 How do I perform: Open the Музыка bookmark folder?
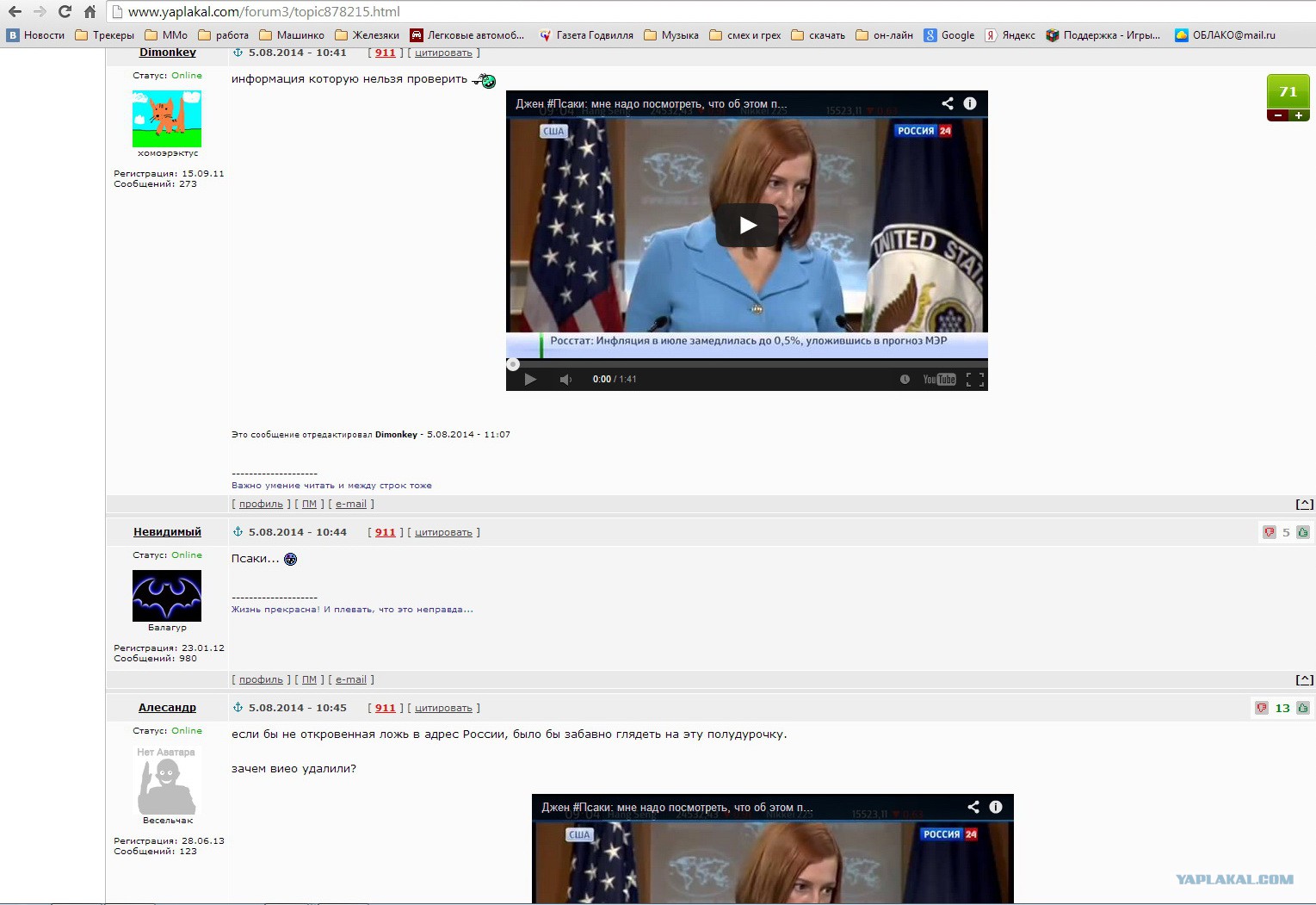[671, 35]
